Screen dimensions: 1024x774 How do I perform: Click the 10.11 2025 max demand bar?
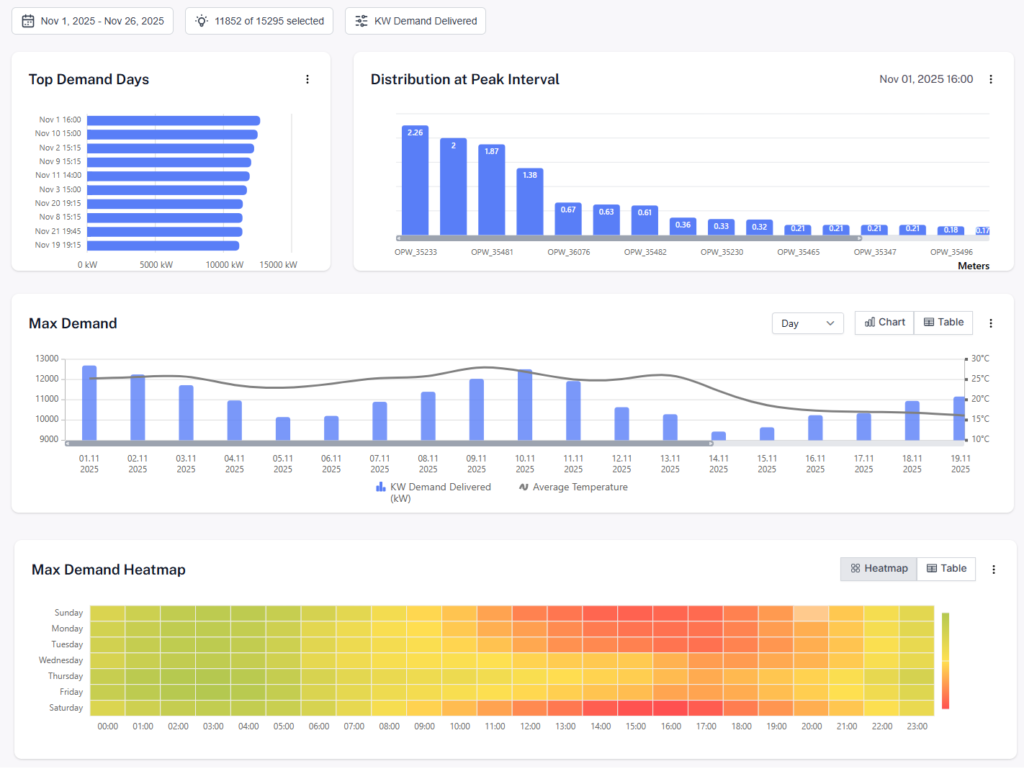coord(525,405)
